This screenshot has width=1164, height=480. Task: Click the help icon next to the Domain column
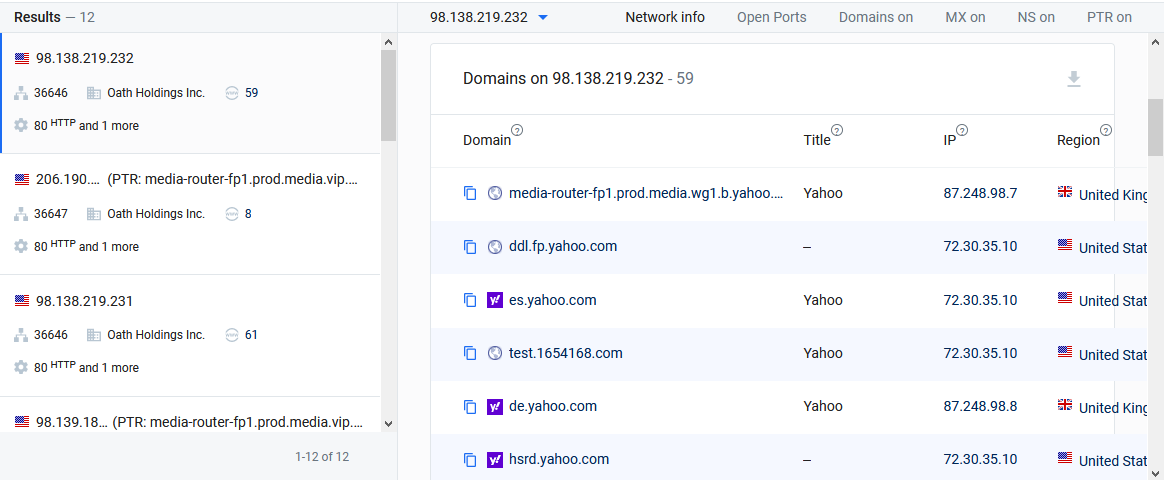pos(517,131)
